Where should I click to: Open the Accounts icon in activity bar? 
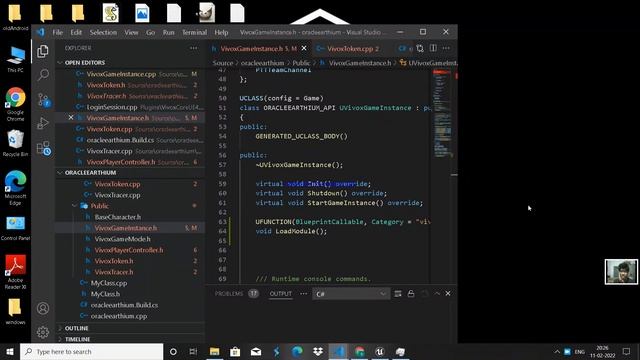click(43, 308)
